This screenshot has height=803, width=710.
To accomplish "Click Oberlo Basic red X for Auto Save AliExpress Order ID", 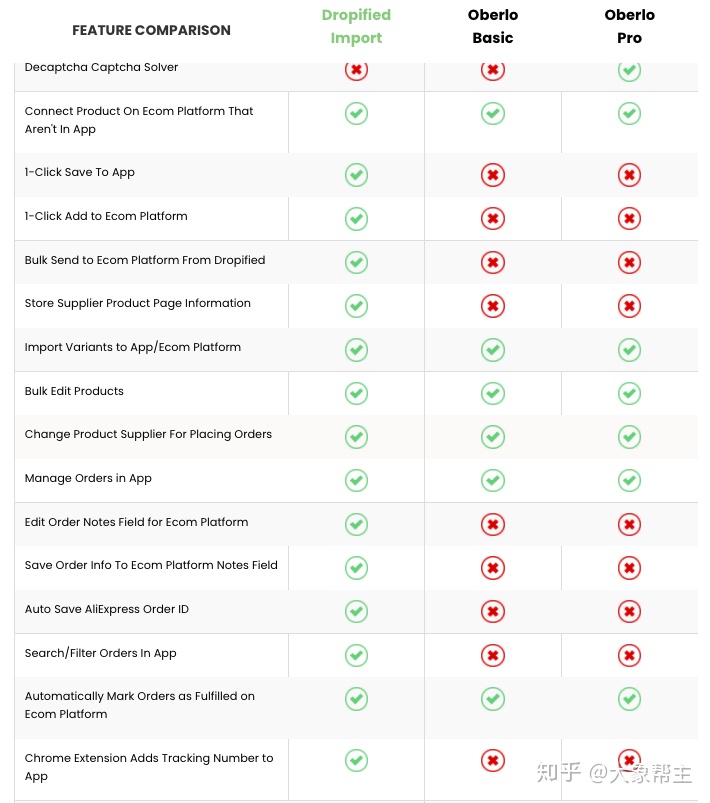I will tap(492, 612).
